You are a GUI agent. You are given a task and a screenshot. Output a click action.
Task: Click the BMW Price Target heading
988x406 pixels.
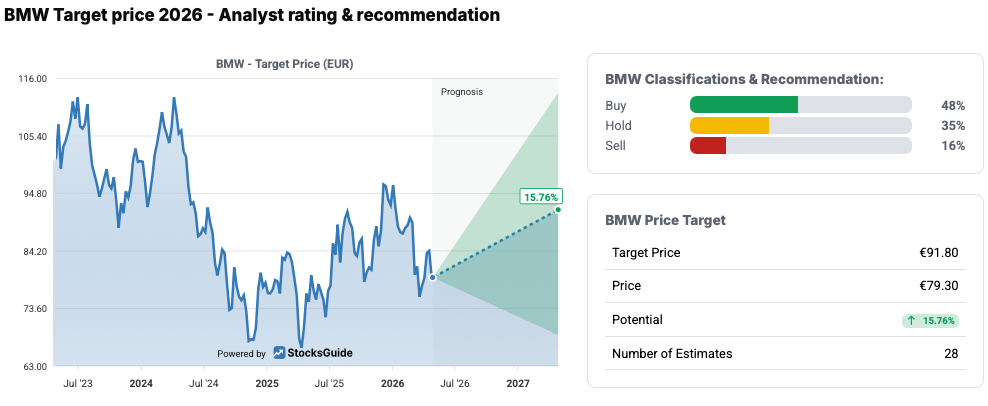[x=665, y=219]
